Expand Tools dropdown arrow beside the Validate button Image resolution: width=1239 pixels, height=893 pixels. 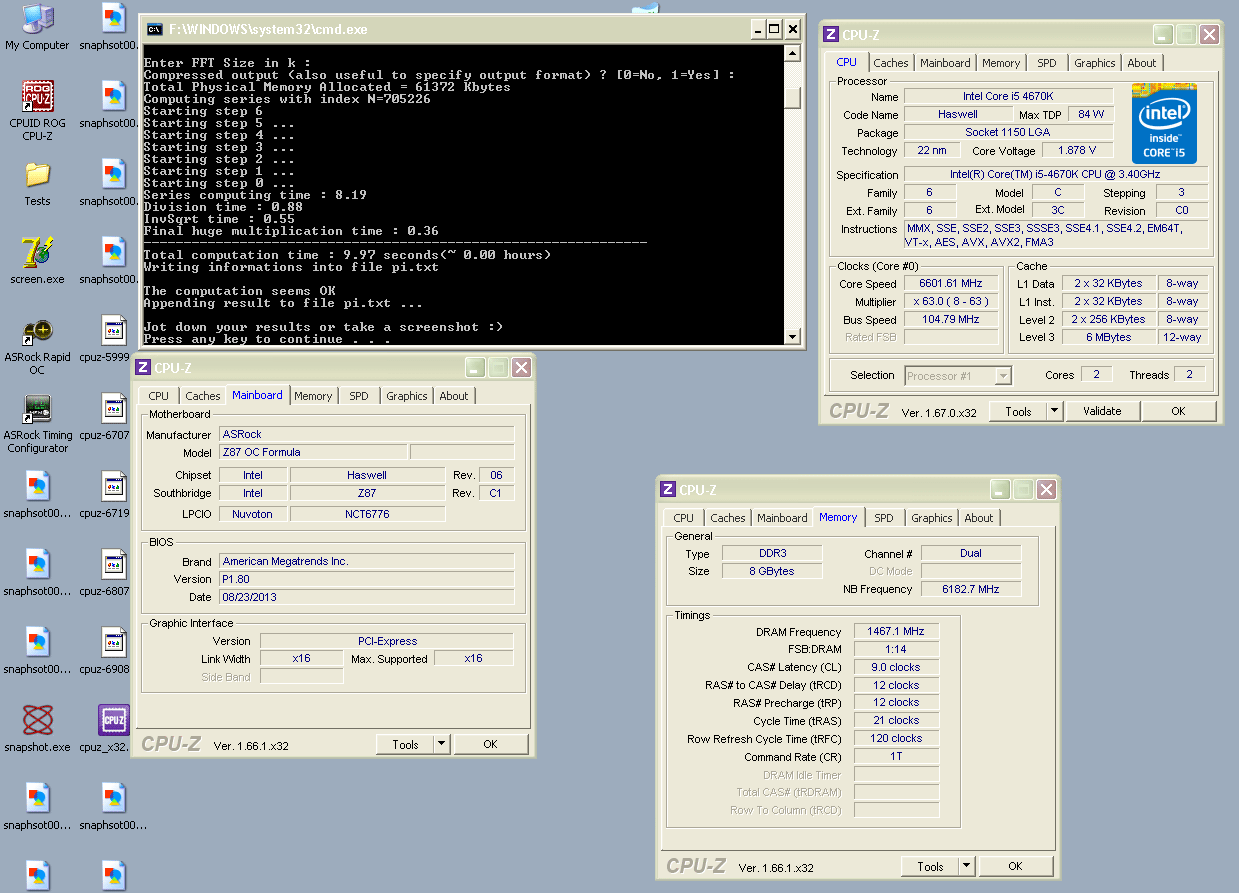1054,411
